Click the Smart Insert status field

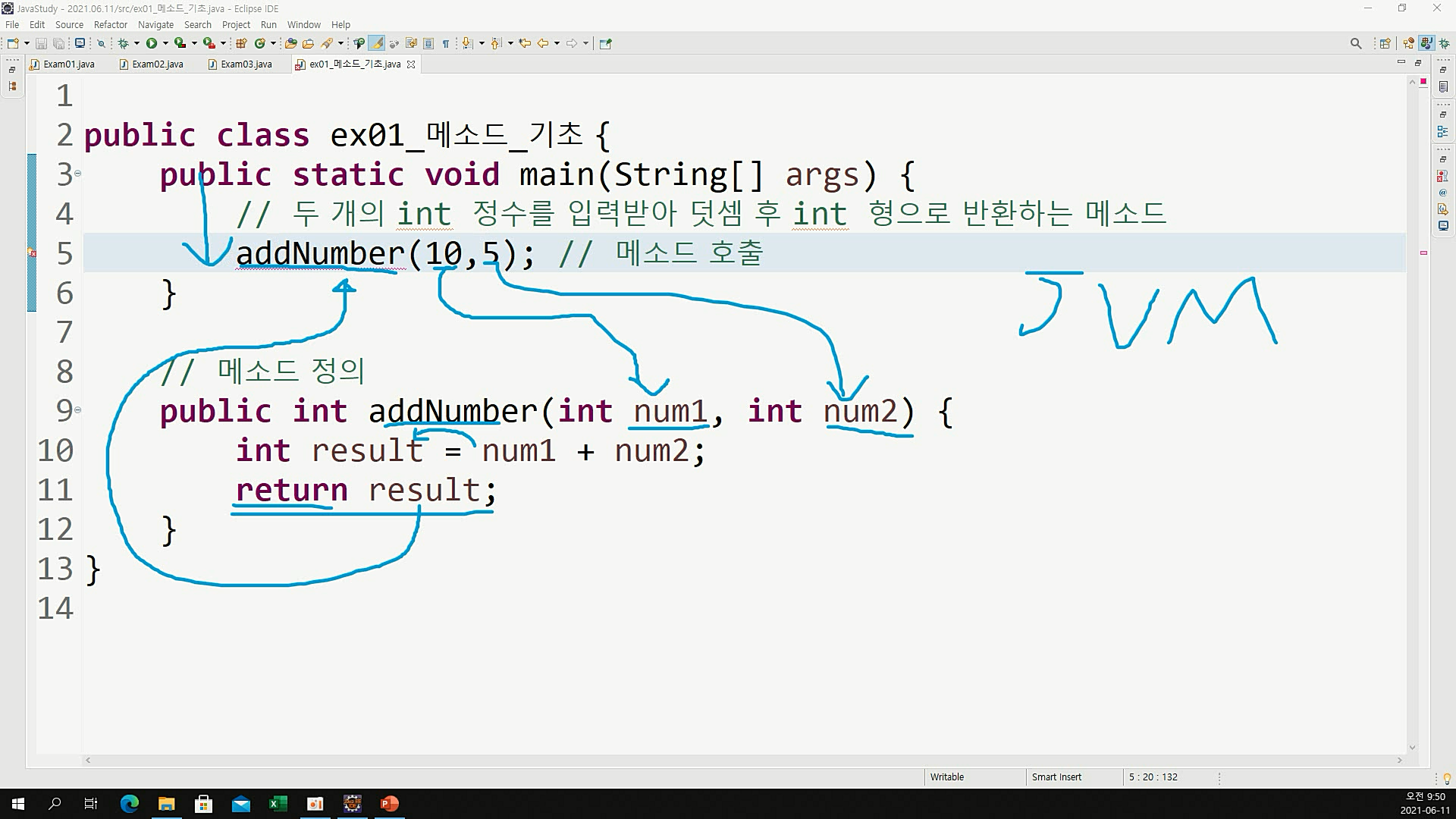(1056, 777)
